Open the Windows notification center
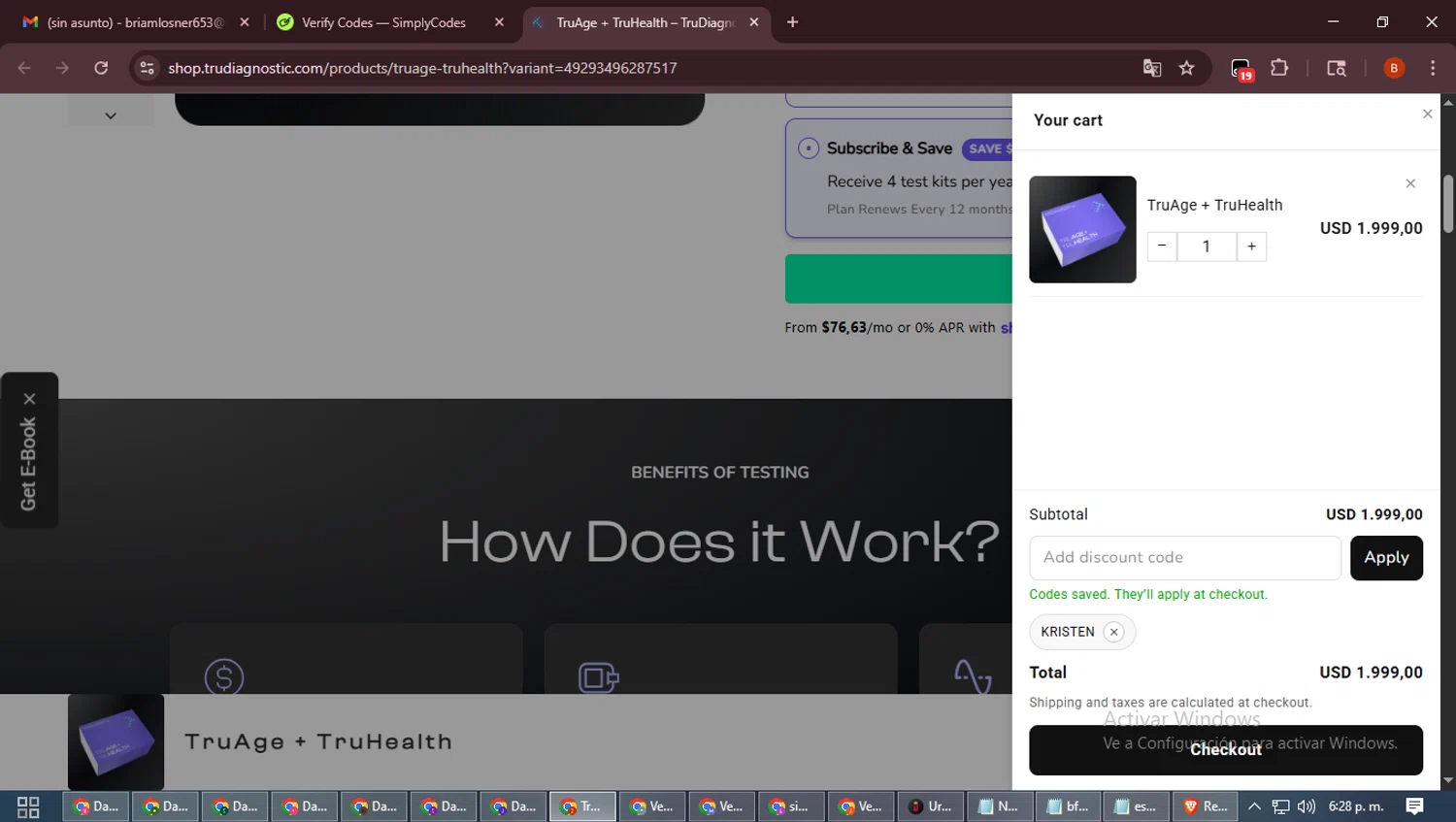 tap(1414, 806)
